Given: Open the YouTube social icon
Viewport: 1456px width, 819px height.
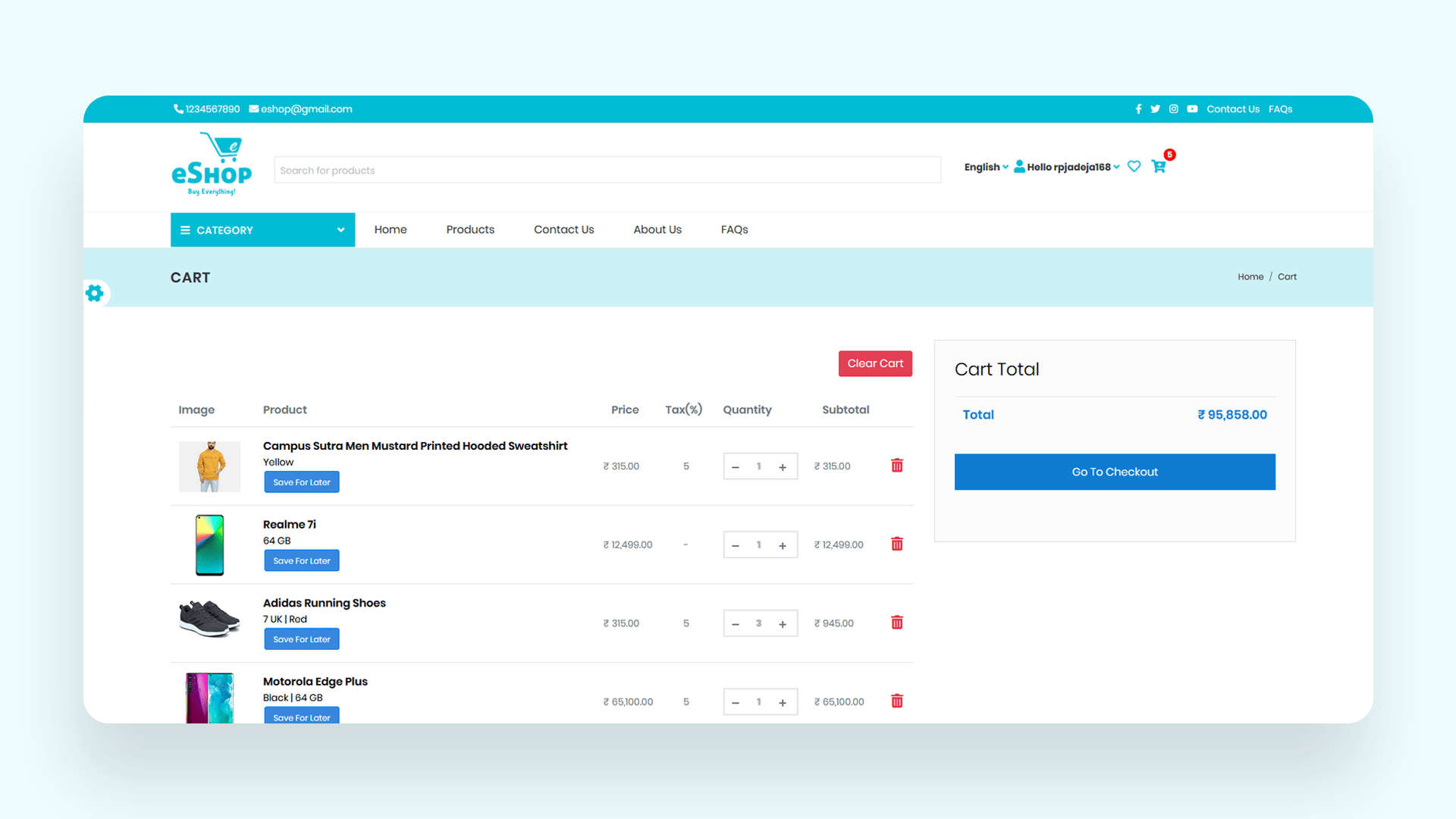Looking at the screenshot, I should click(1192, 109).
